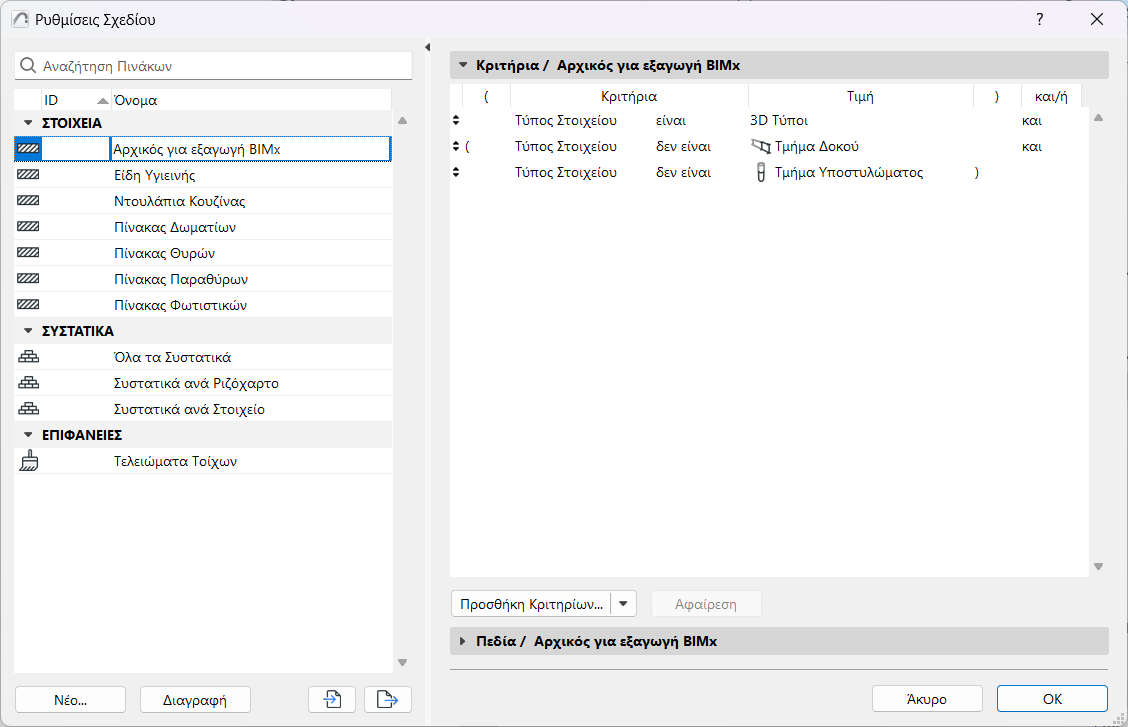The height and width of the screenshot is (727, 1128).
Task: Open the Προσθήκη Κριτηρίων dropdown arrow
Action: click(x=623, y=603)
